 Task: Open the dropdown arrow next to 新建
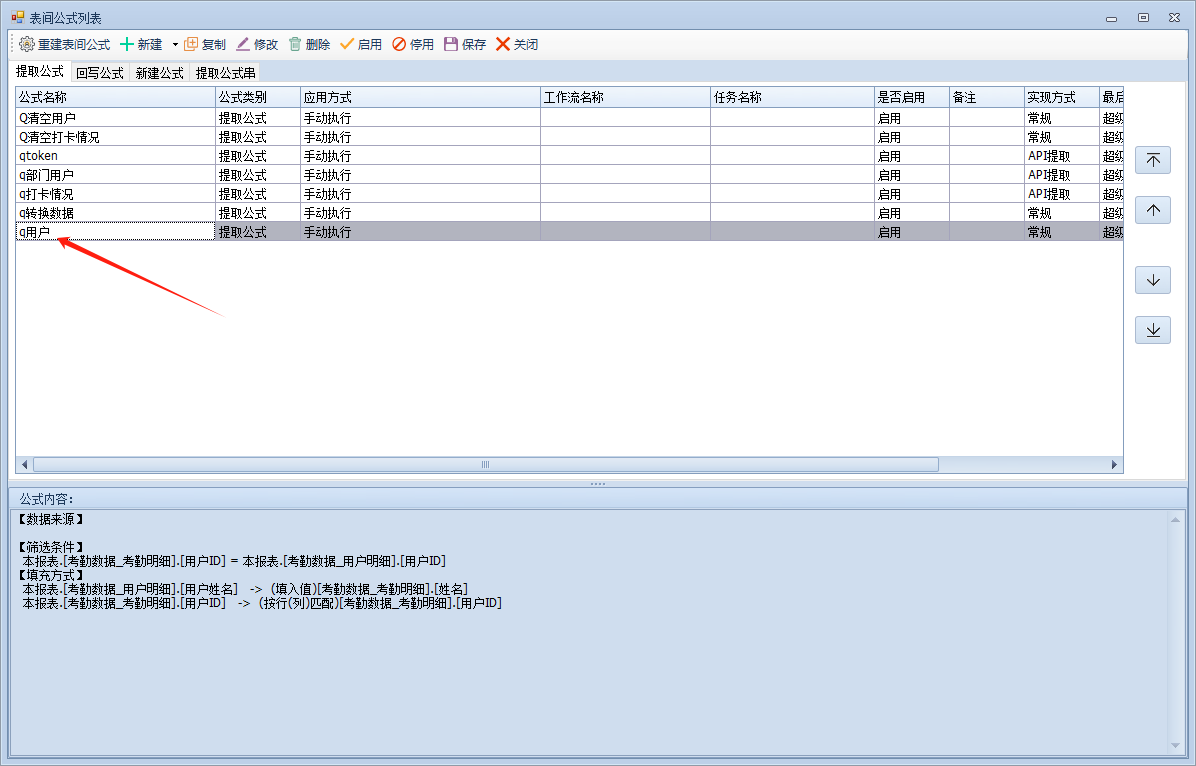click(175, 44)
